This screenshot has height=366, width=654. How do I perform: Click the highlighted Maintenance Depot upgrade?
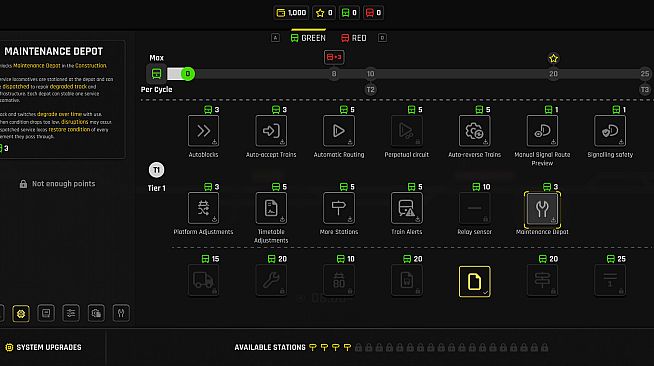(x=542, y=209)
